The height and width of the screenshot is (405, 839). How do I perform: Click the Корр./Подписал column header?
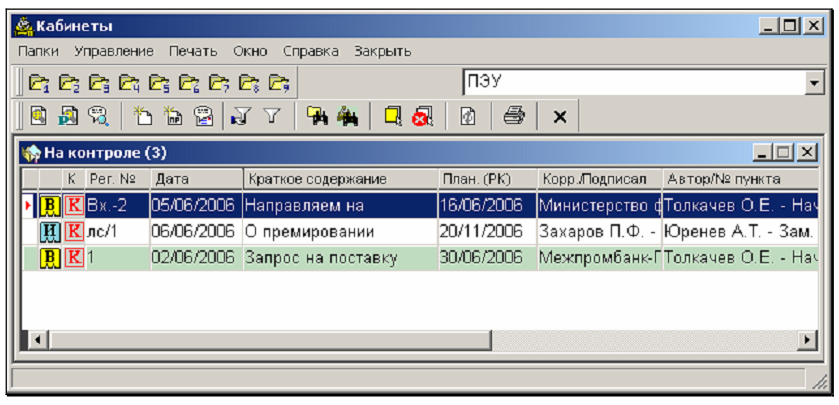pos(600,180)
